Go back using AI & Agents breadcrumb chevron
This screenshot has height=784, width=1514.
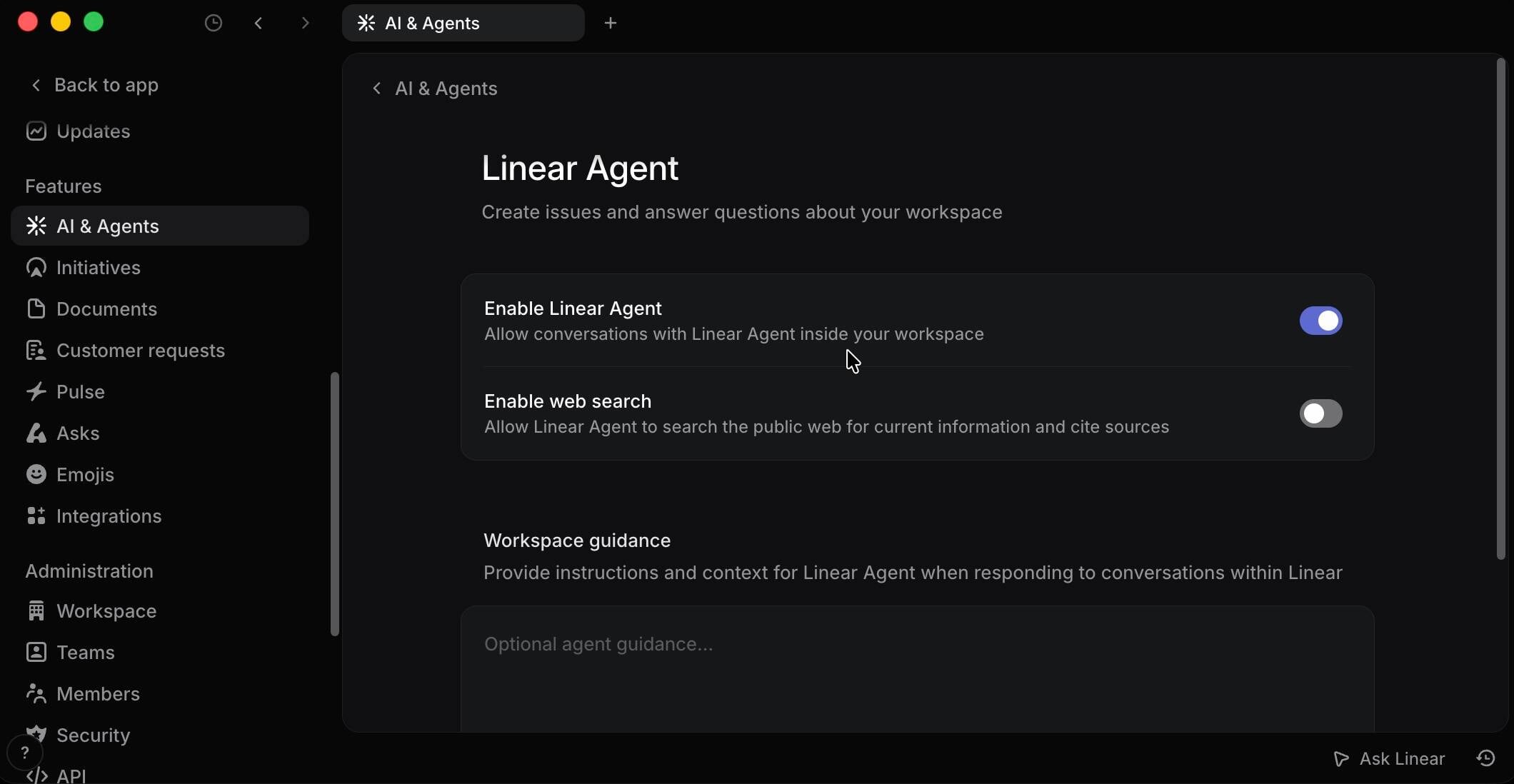point(376,89)
